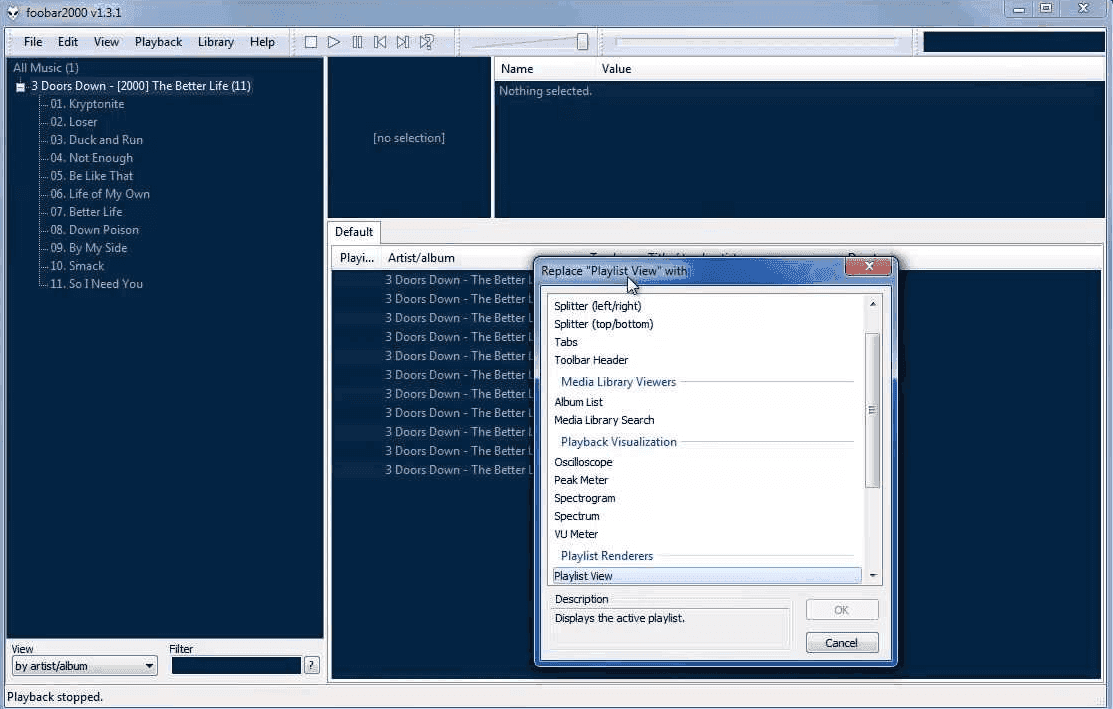The image size is (1113, 709).
Task: Select Playlist View in the list
Action: click(707, 576)
